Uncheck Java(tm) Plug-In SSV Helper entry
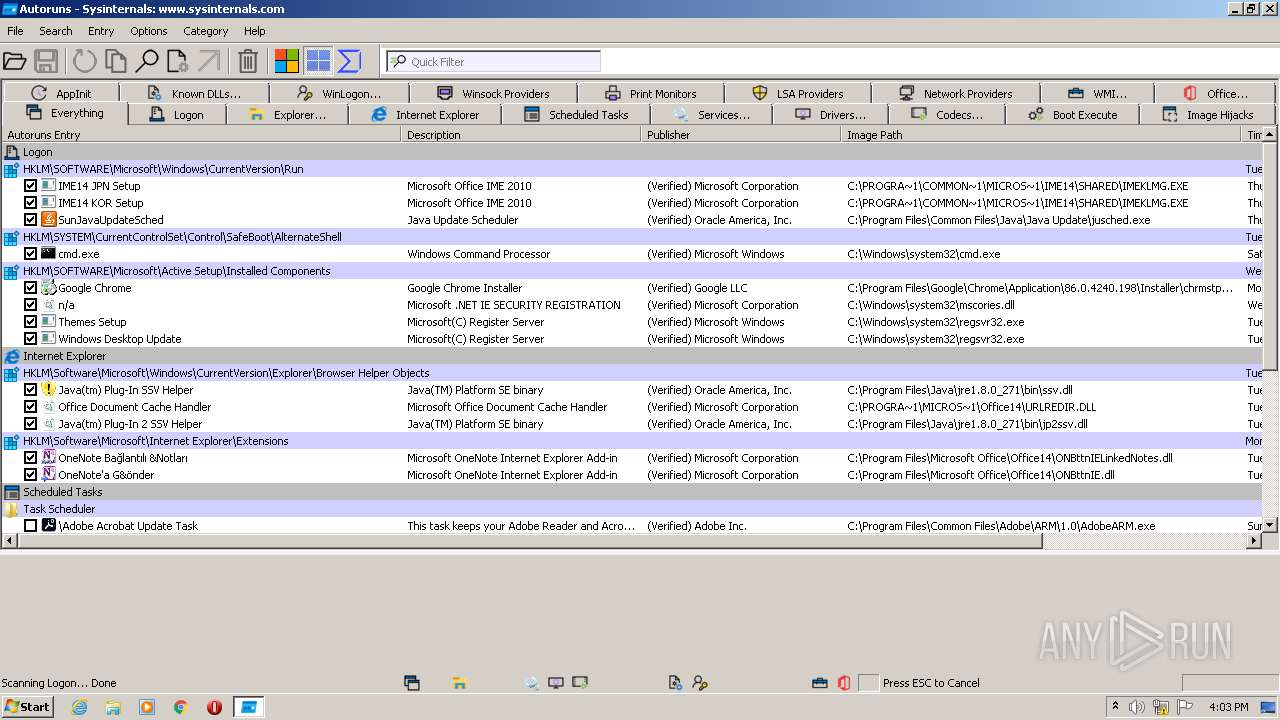Image resolution: width=1280 pixels, height=720 pixels. (x=30, y=390)
